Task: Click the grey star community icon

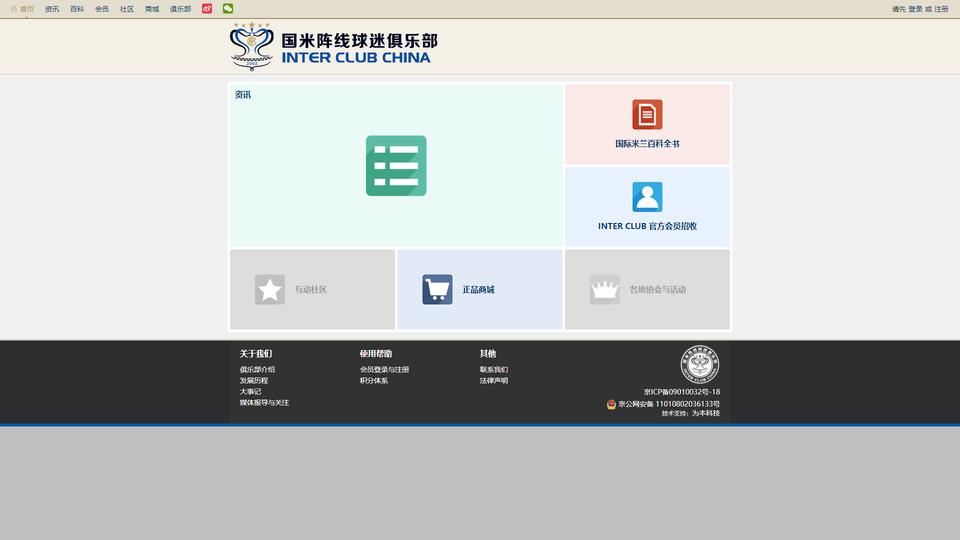Action: (270, 290)
